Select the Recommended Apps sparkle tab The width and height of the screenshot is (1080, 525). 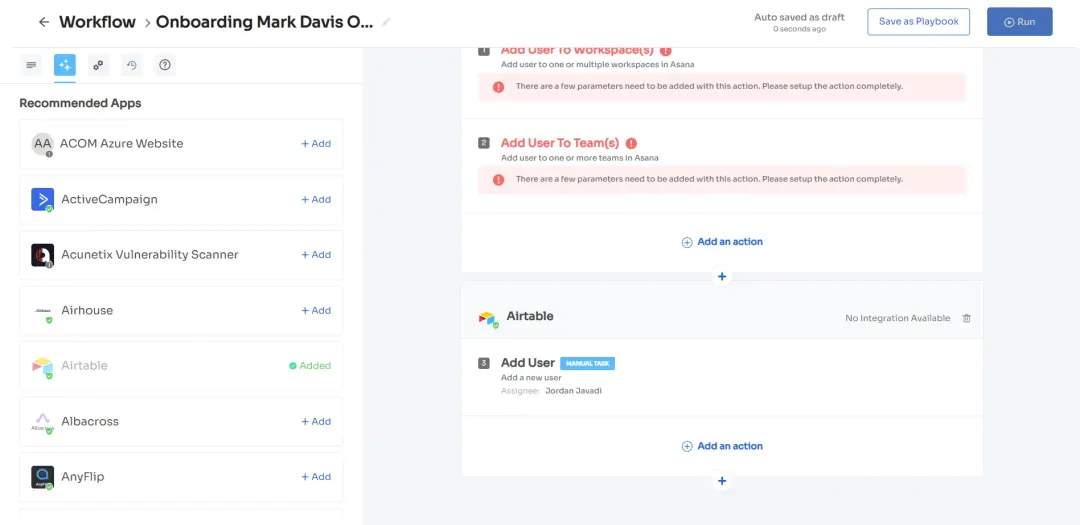[x=64, y=65]
